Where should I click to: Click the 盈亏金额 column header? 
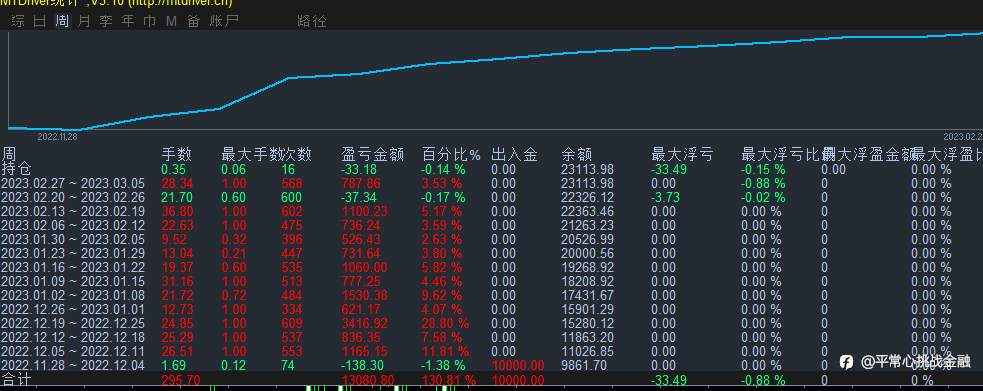372,154
